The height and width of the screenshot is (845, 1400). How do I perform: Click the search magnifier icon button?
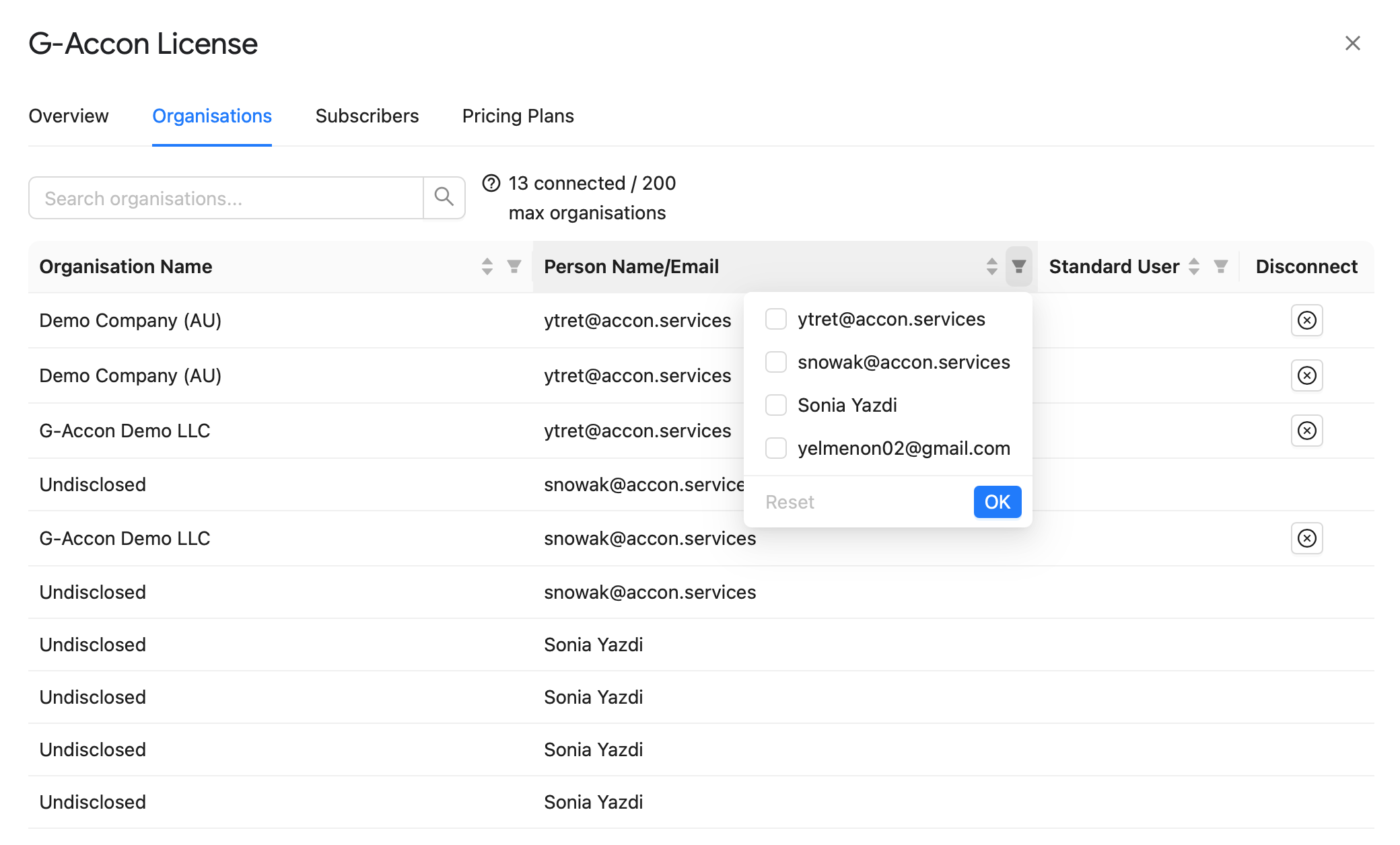444,198
